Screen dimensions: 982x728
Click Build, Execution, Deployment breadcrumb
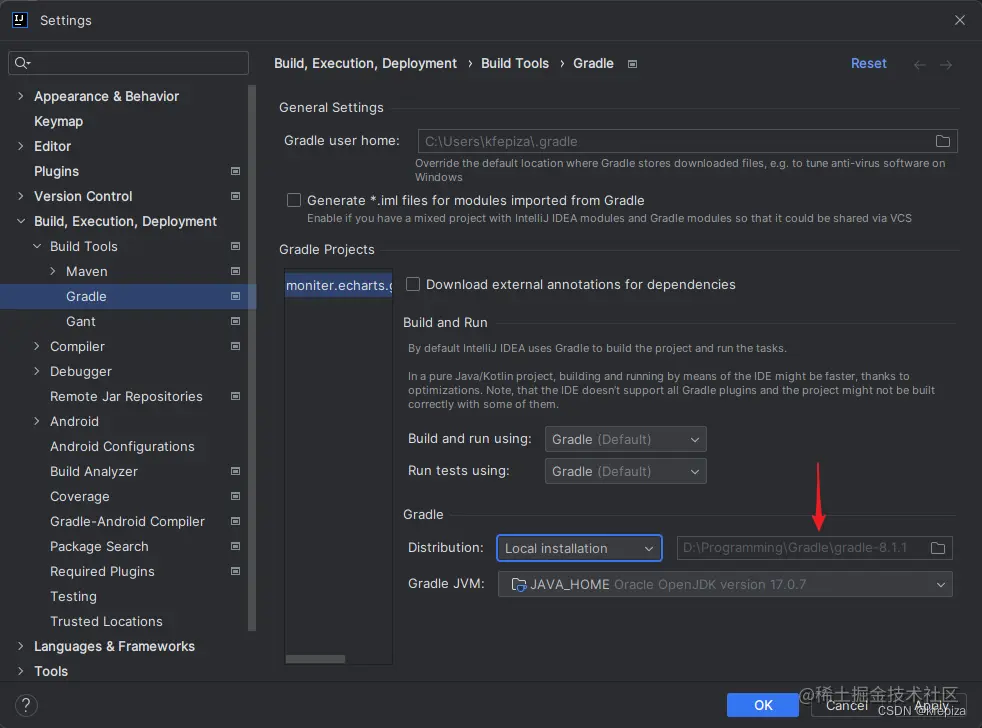click(366, 63)
